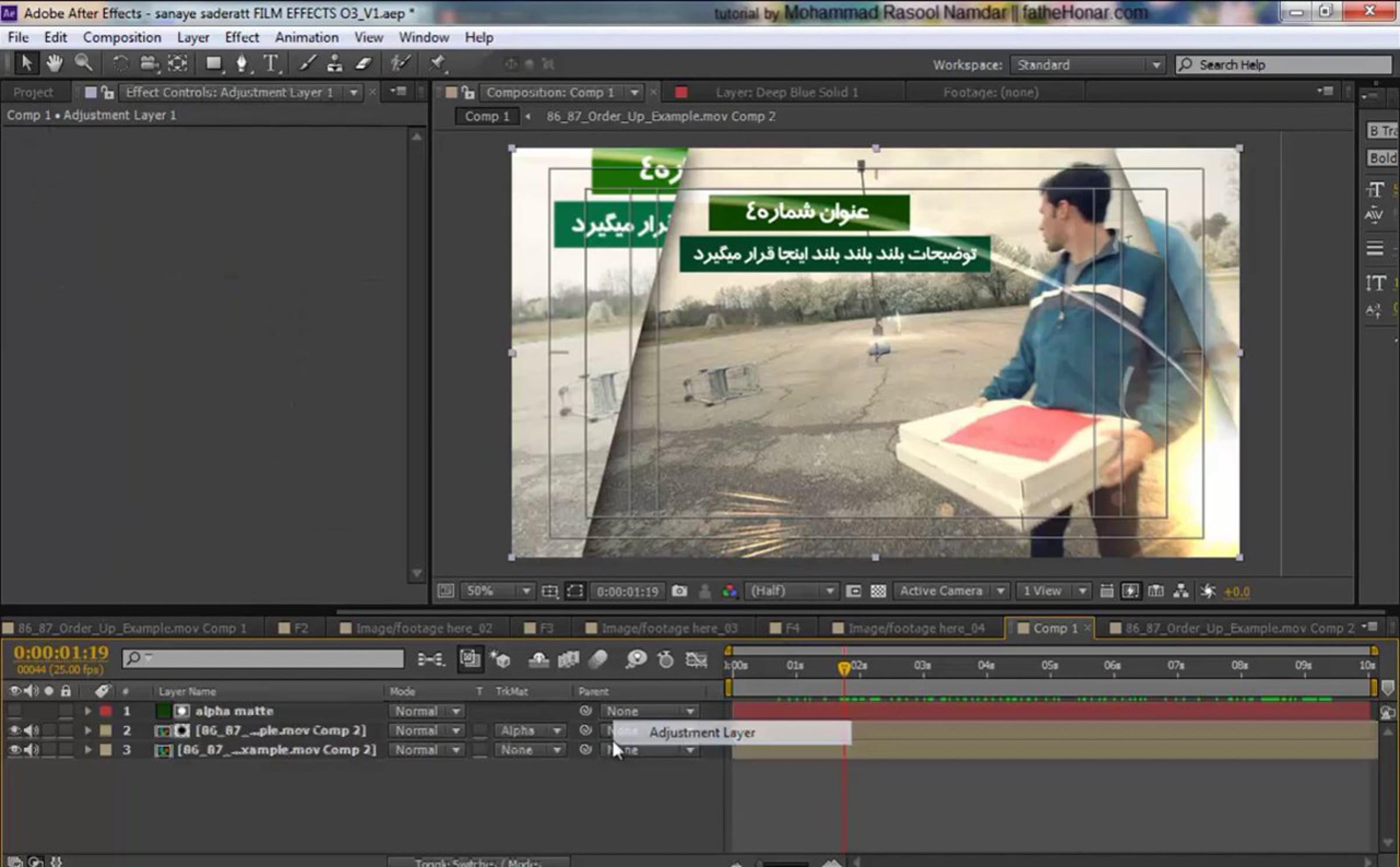This screenshot has width=1400, height=867.
Task: Select the Hand tool
Action: pos(54,63)
